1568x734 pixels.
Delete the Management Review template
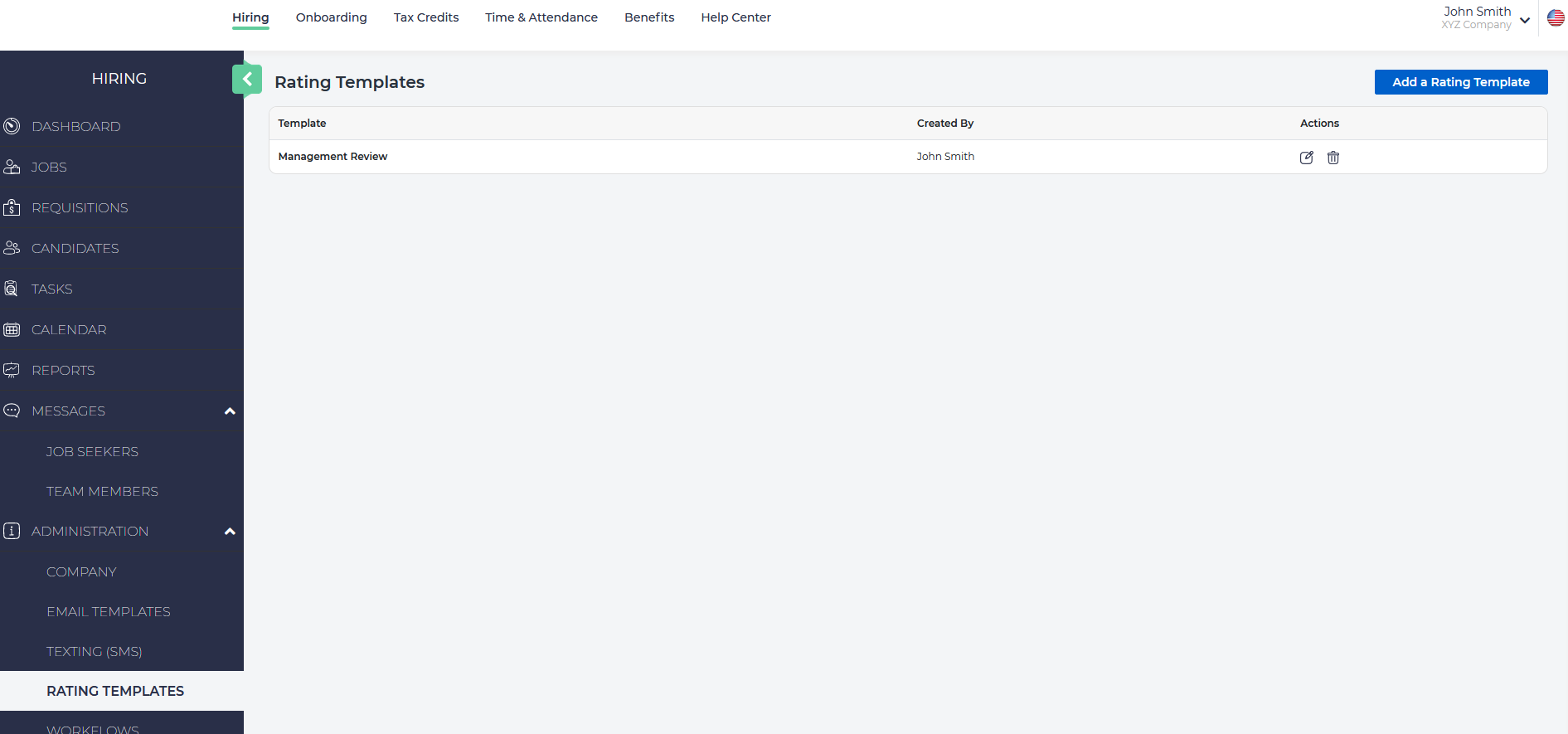1333,158
